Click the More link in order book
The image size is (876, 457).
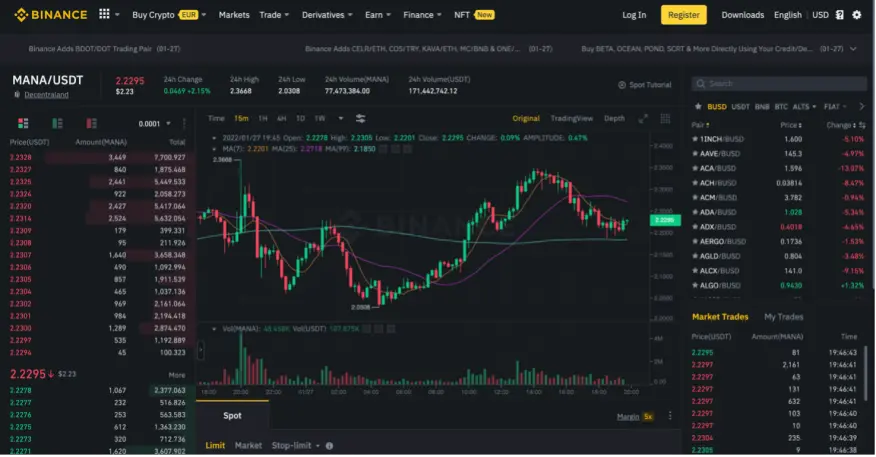[x=177, y=375]
